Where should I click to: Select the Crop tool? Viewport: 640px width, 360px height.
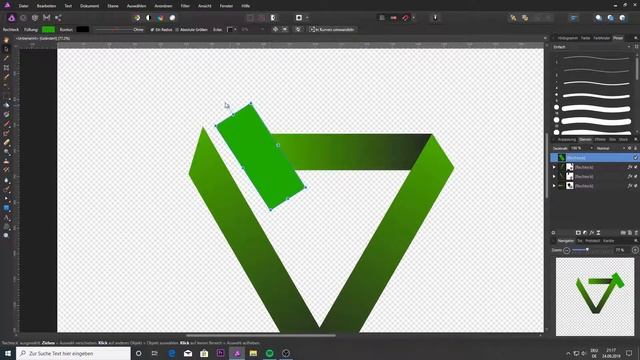point(6,67)
